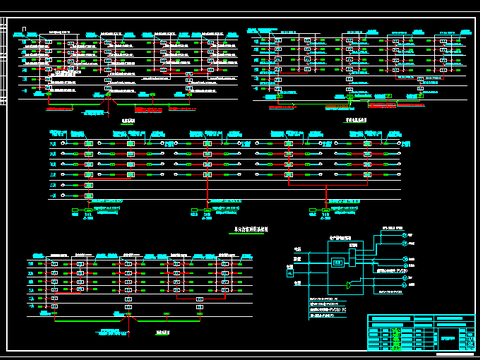This screenshot has width=480, height=360.
Task: Select the title block table in the drawing corner
Action: [x=421, y=332]
